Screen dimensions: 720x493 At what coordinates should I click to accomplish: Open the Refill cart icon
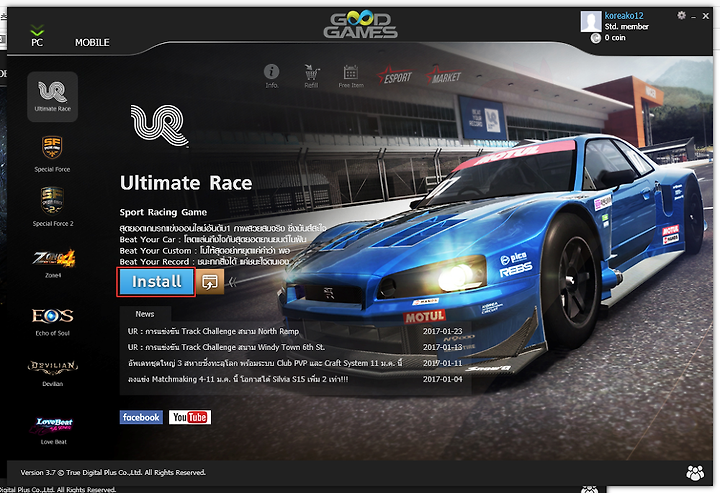click(x=311, y=76)
